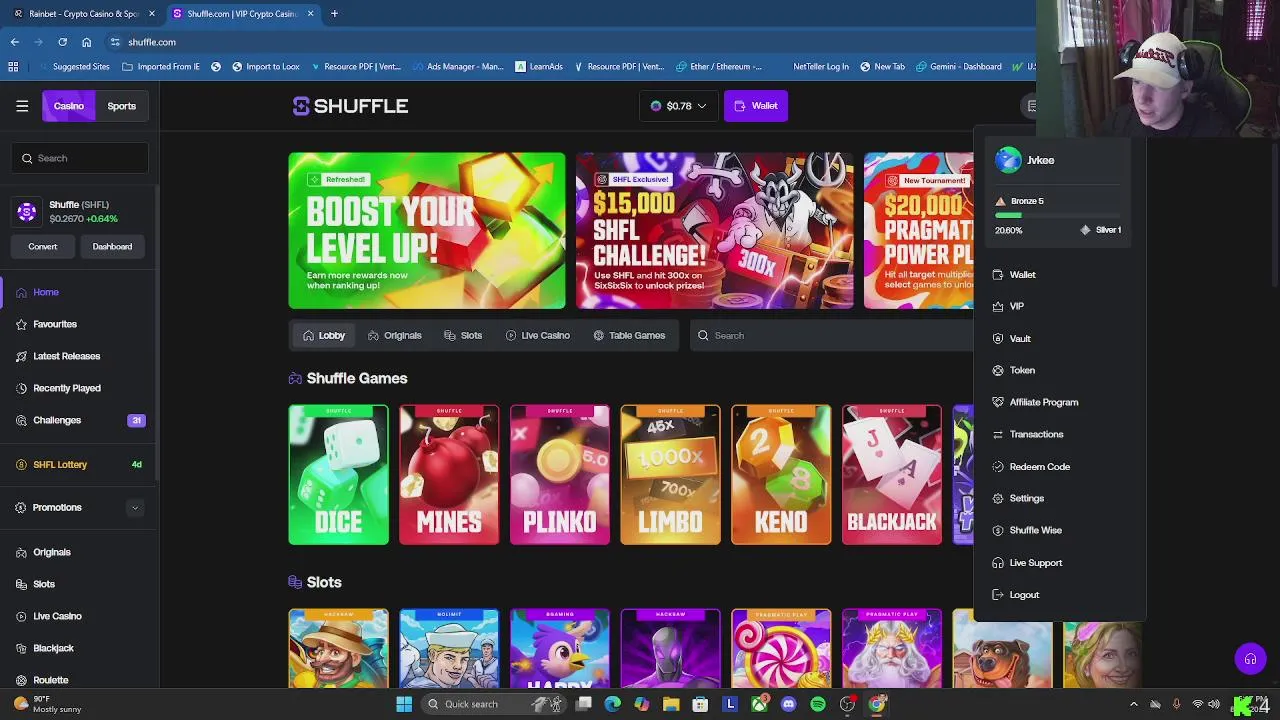Image resolution: width=1280 pixels, height=720 pixels.
Task: Open File Explorer from taskbar
Action: click(671, 704)
